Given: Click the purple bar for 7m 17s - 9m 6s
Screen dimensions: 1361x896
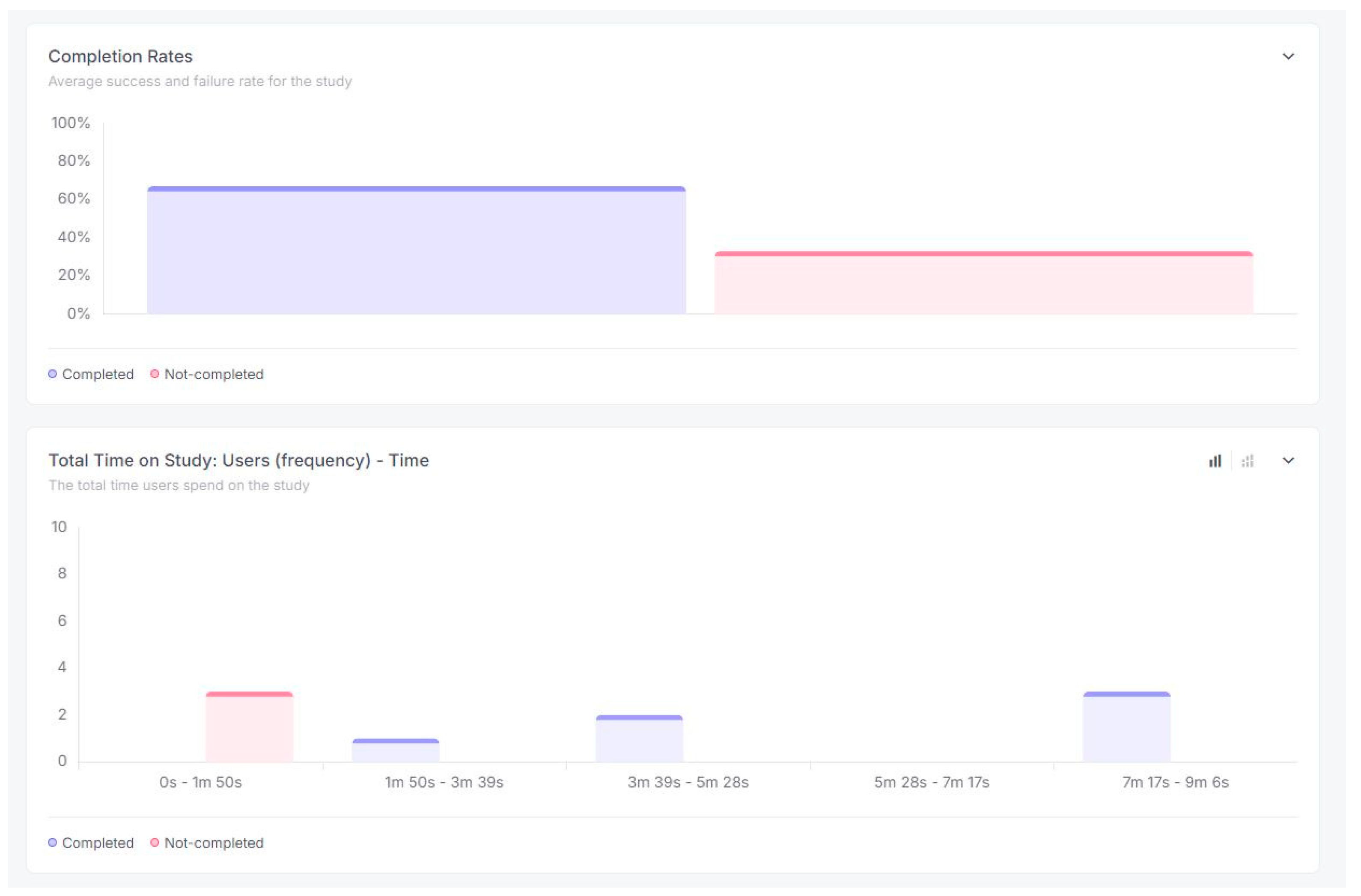Looking at the screenshot, I should click(1126, 727).
